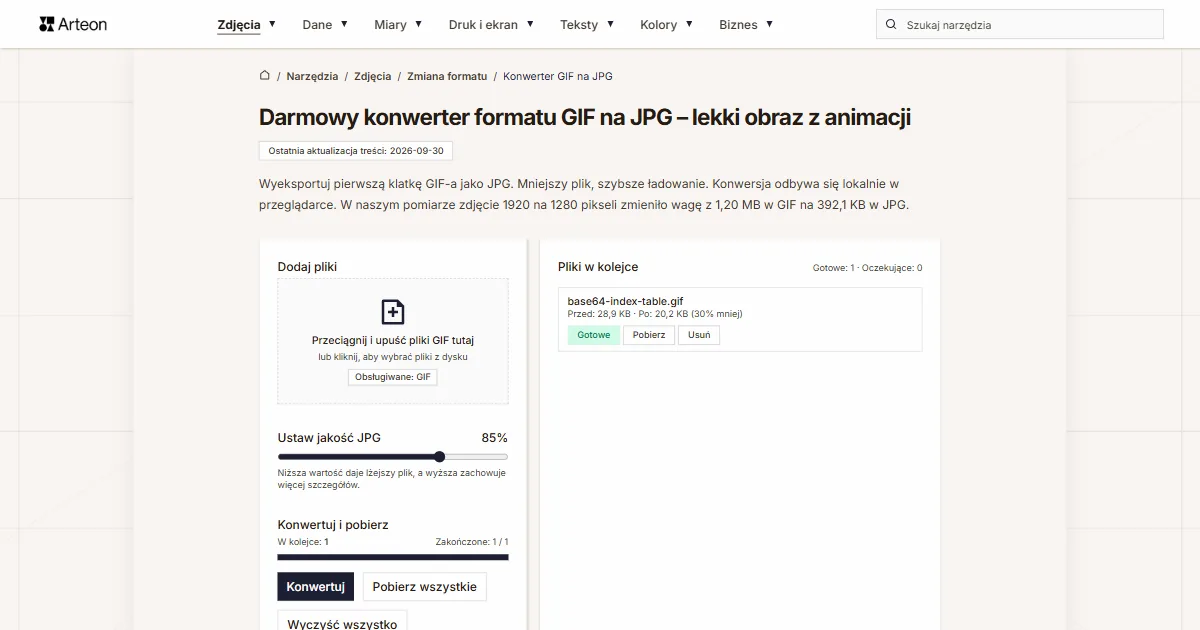This screenshot has height=630, width=1200.
Task: Click the add-file icon in drop zone
Action: (393, 311)
